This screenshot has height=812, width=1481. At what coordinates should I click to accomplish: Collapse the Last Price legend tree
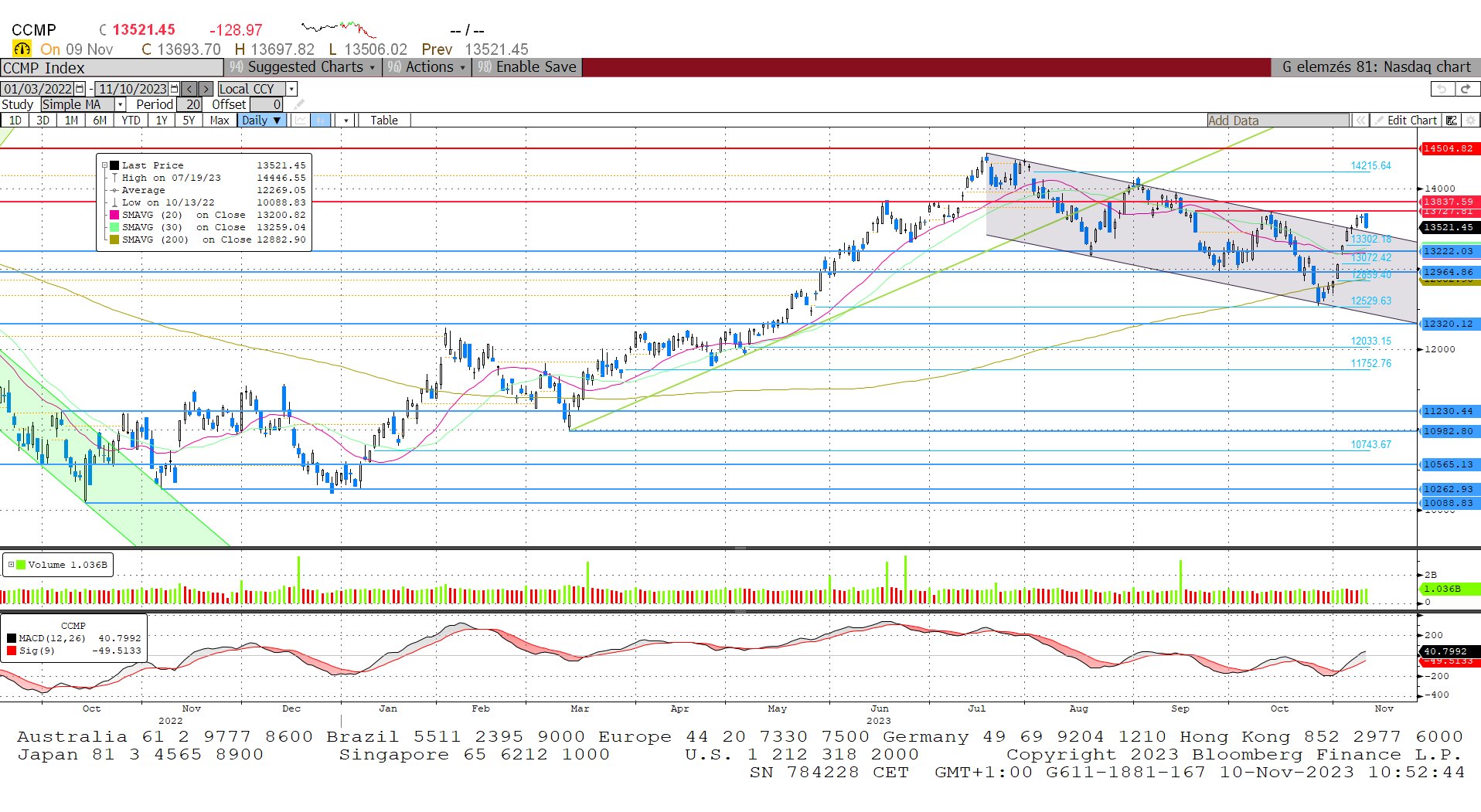coord(104,165)
